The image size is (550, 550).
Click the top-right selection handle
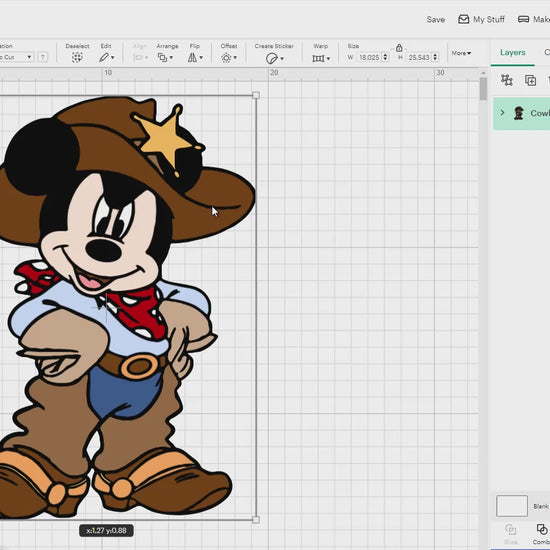[x=256, y=95]
